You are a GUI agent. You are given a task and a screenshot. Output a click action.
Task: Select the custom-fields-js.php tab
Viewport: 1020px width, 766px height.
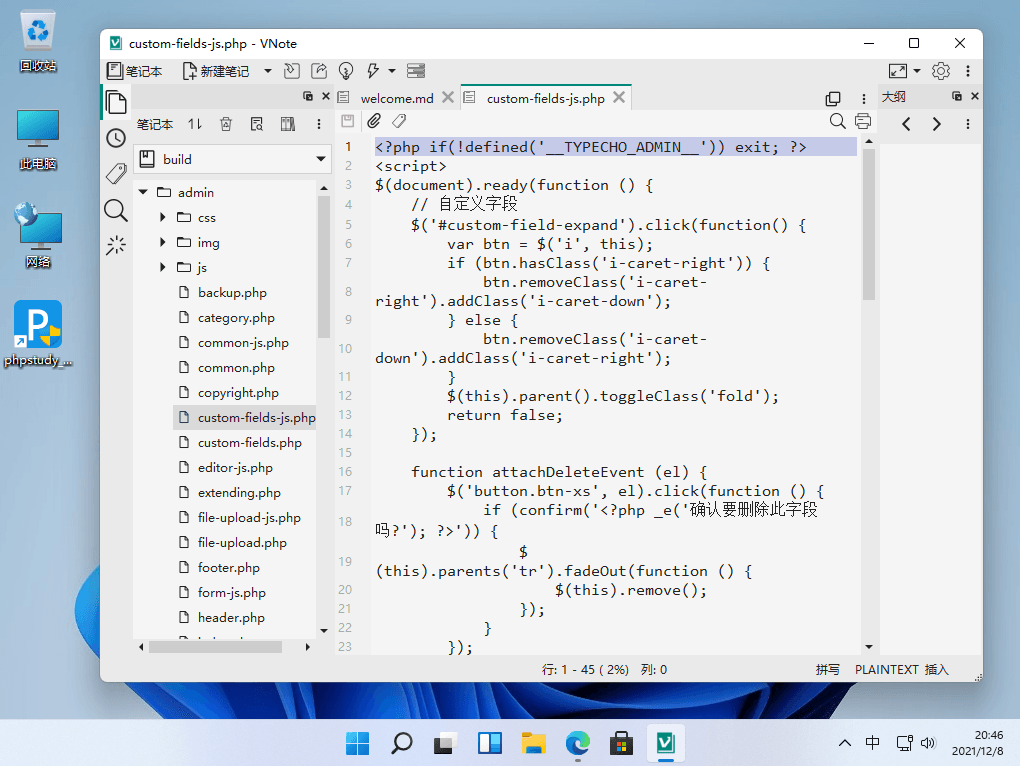[x=545, y=98]
